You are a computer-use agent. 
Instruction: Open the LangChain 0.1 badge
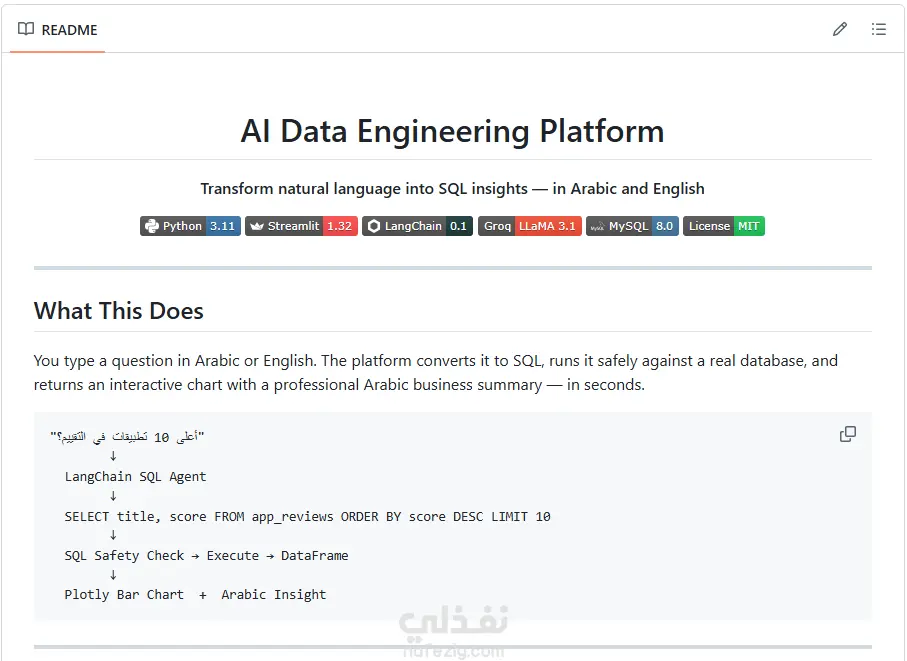click(418, 226)
